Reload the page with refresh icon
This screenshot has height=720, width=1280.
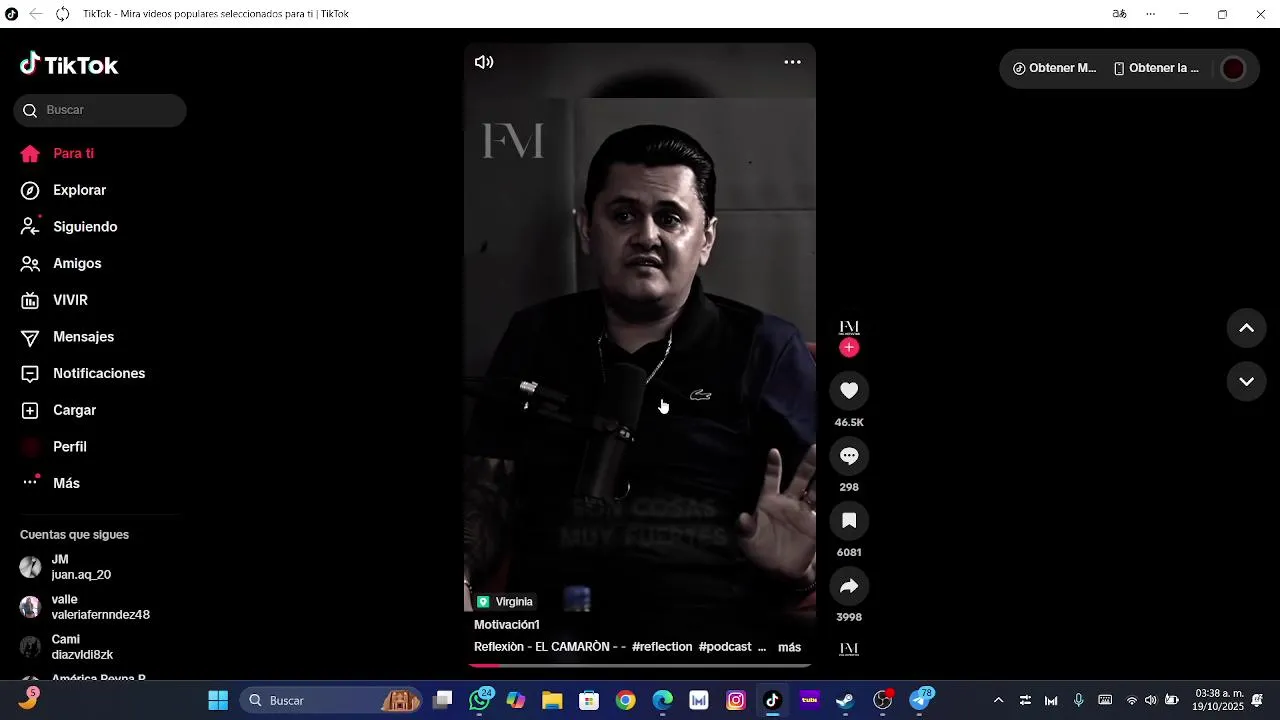tap(62, 14)
